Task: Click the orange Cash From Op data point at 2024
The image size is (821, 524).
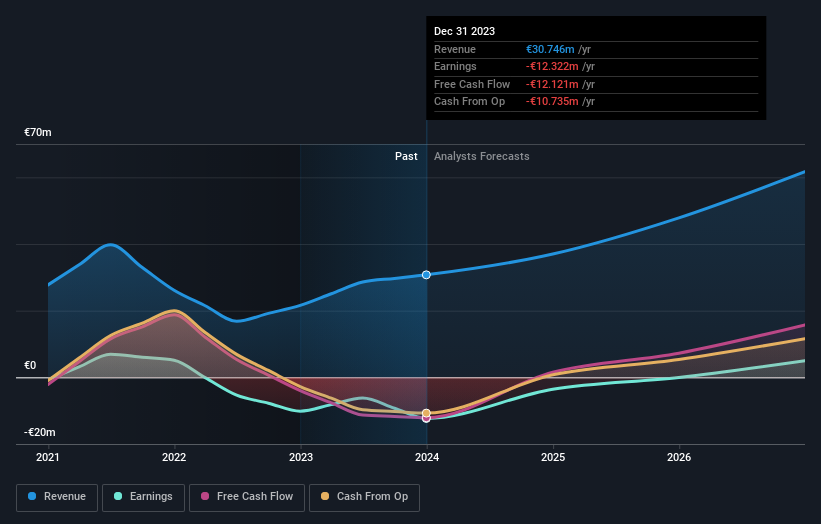Action: point(426,413)
